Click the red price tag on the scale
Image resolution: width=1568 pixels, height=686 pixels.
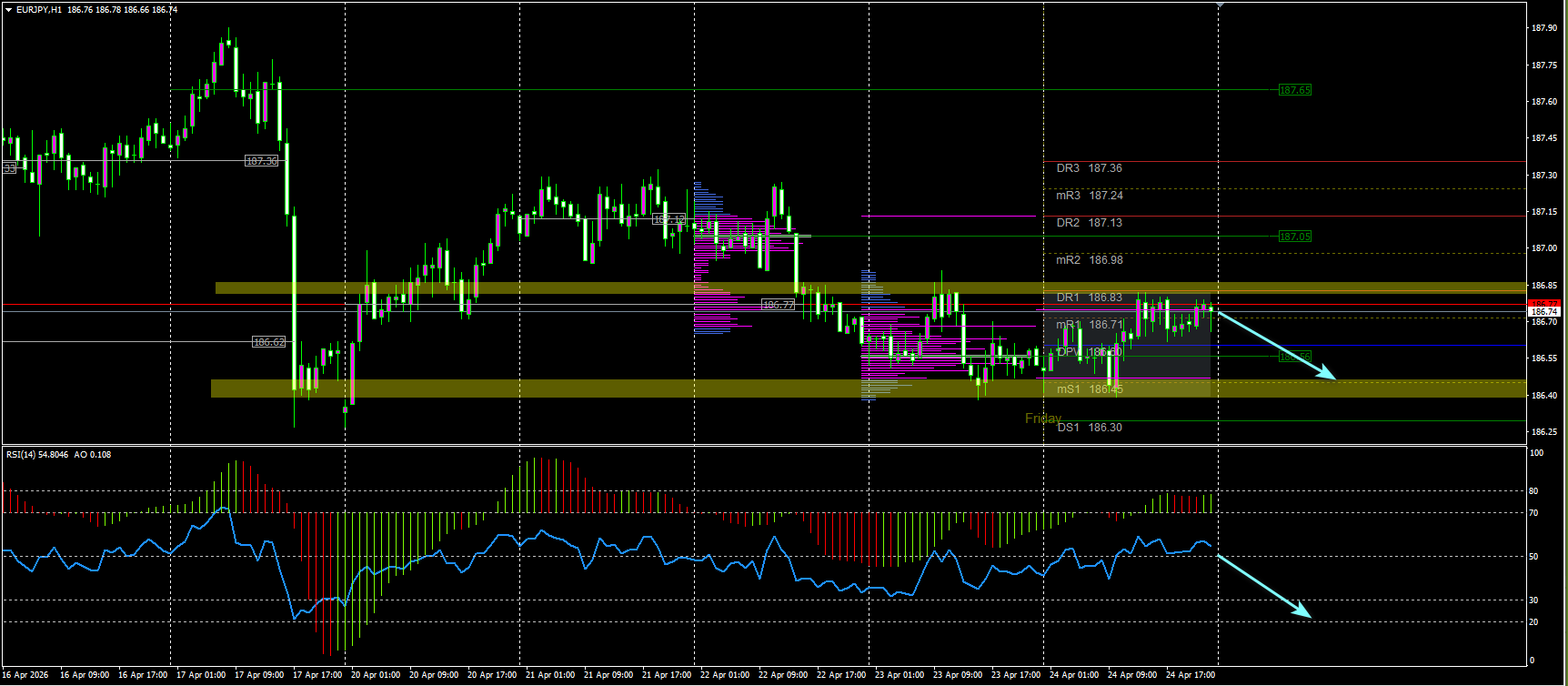pyautogui.click(x=1544, y=304)
